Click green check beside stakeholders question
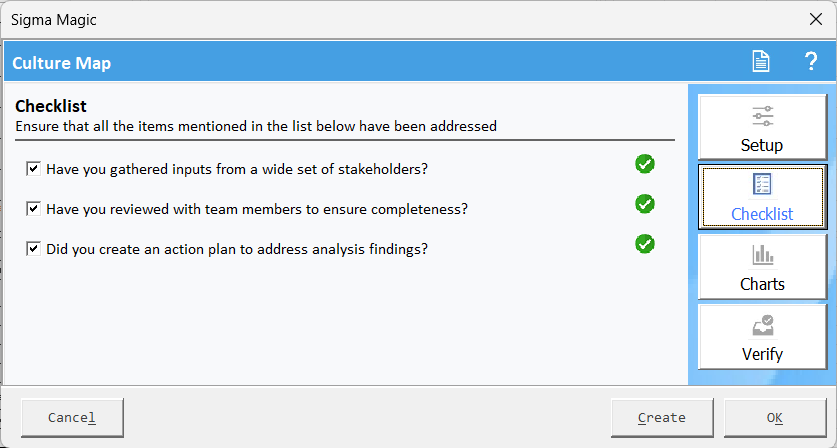The image size is (837, 448). [x=645, y=164]
